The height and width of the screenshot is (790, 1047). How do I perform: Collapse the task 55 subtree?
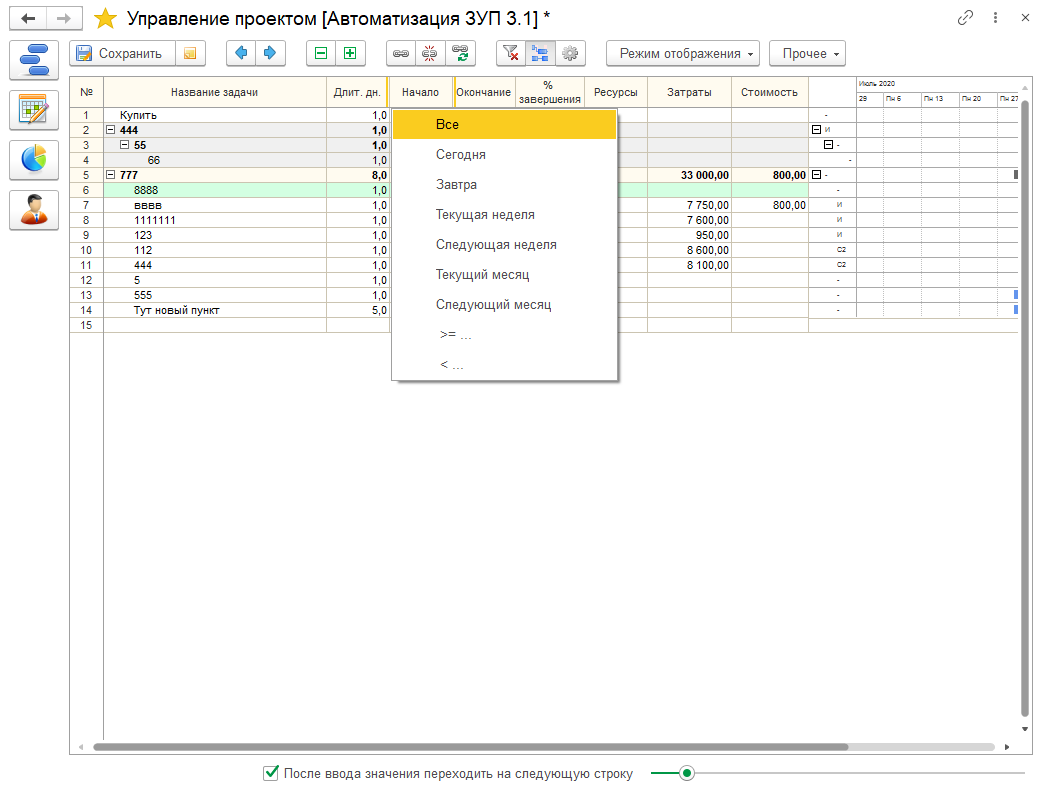125,145
